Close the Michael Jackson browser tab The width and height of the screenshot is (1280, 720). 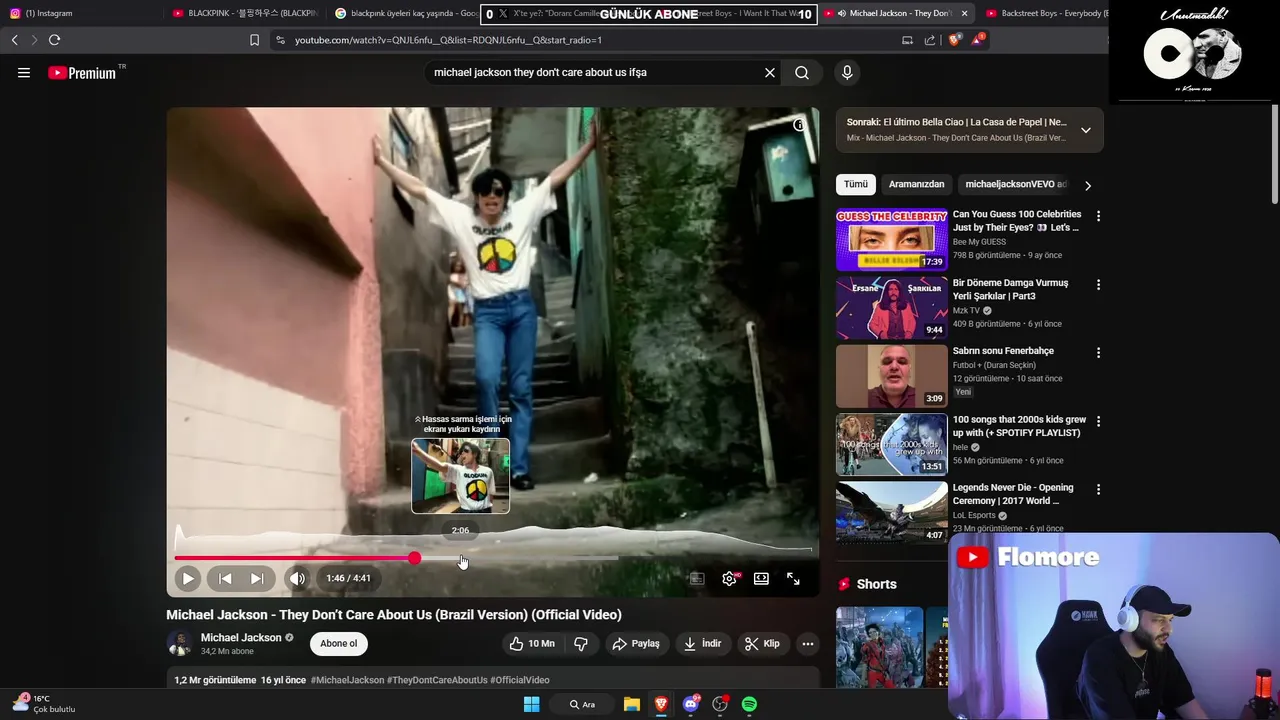click(x=964, y=13)
